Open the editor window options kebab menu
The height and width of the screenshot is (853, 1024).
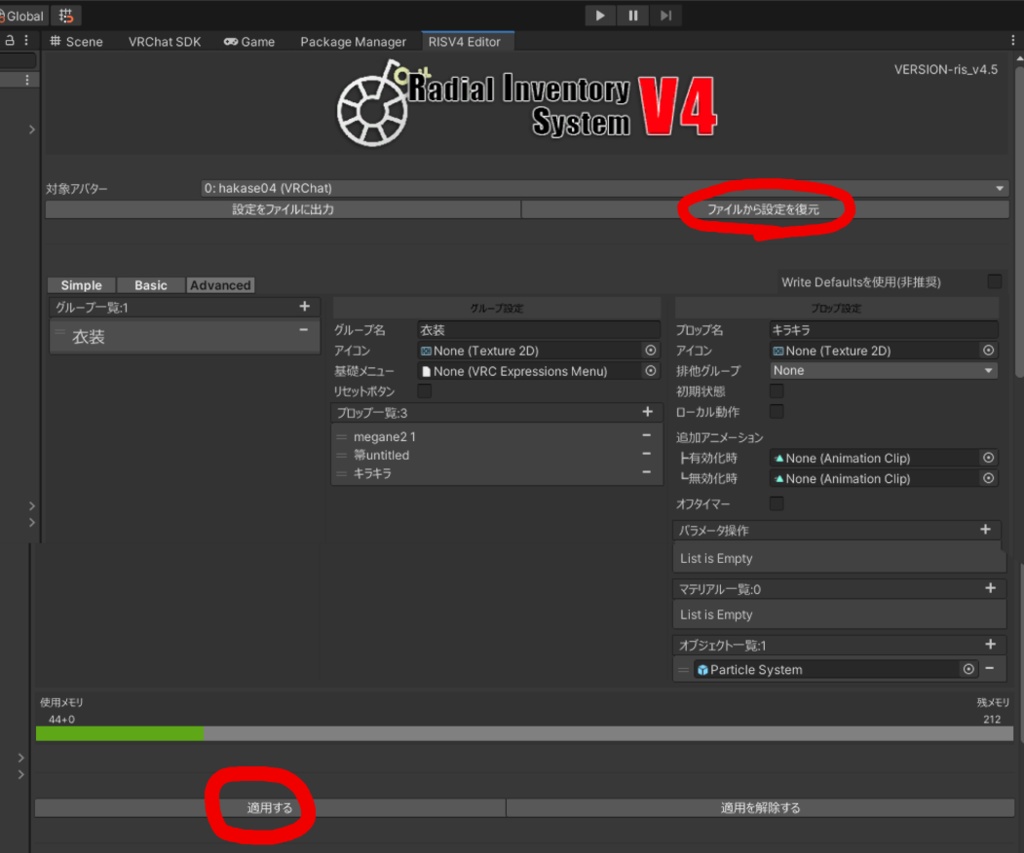pos(1012,41)
